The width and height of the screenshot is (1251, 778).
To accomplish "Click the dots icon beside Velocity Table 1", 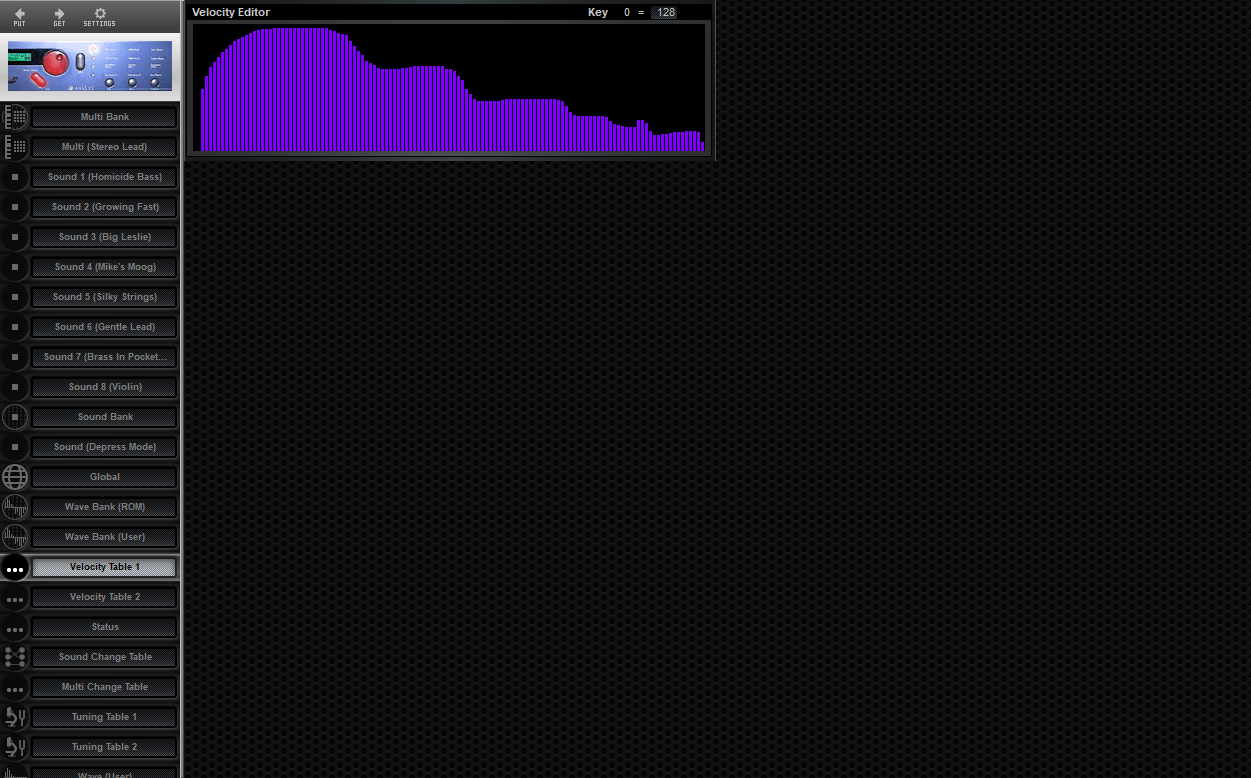I will click(15, 567).
